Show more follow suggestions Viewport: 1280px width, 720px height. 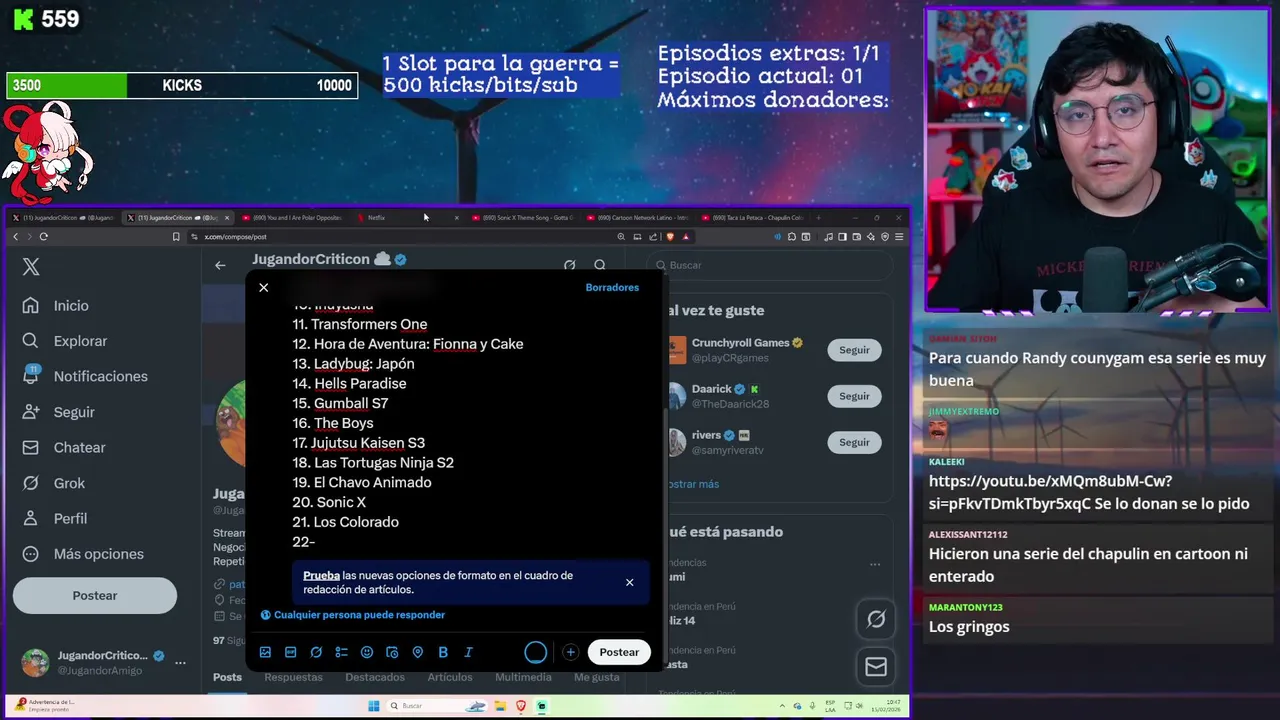coord(693,484)
